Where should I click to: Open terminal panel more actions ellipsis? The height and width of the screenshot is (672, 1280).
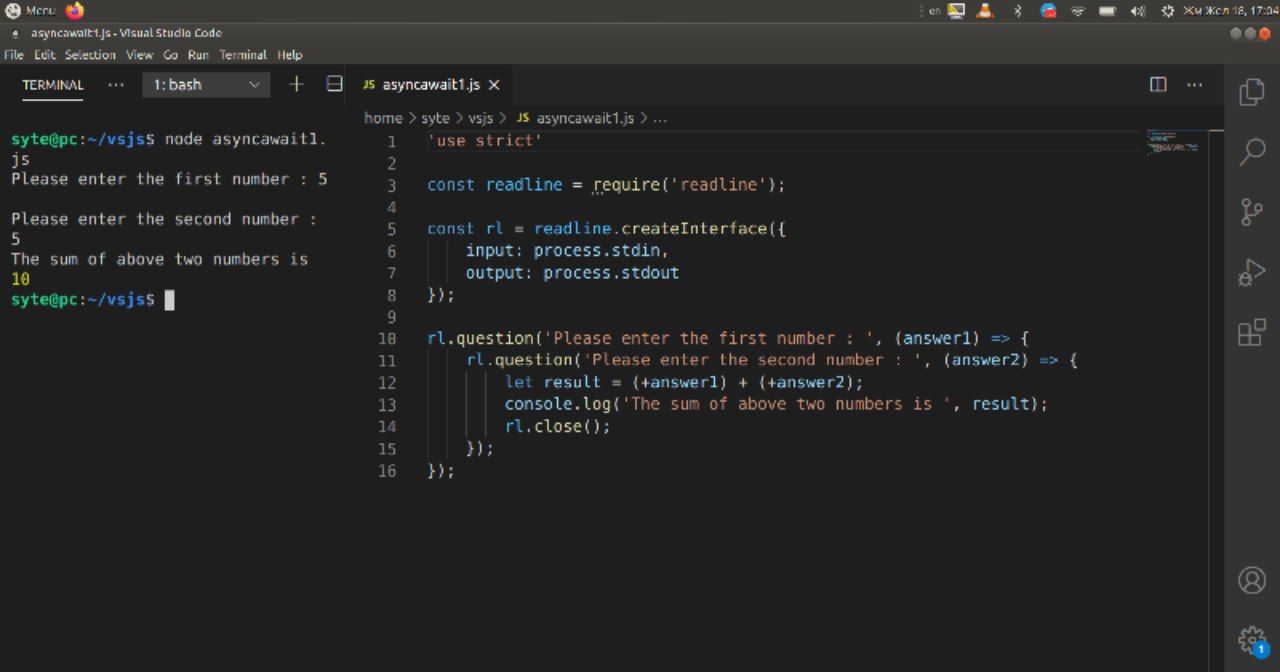tap(116, 85)
